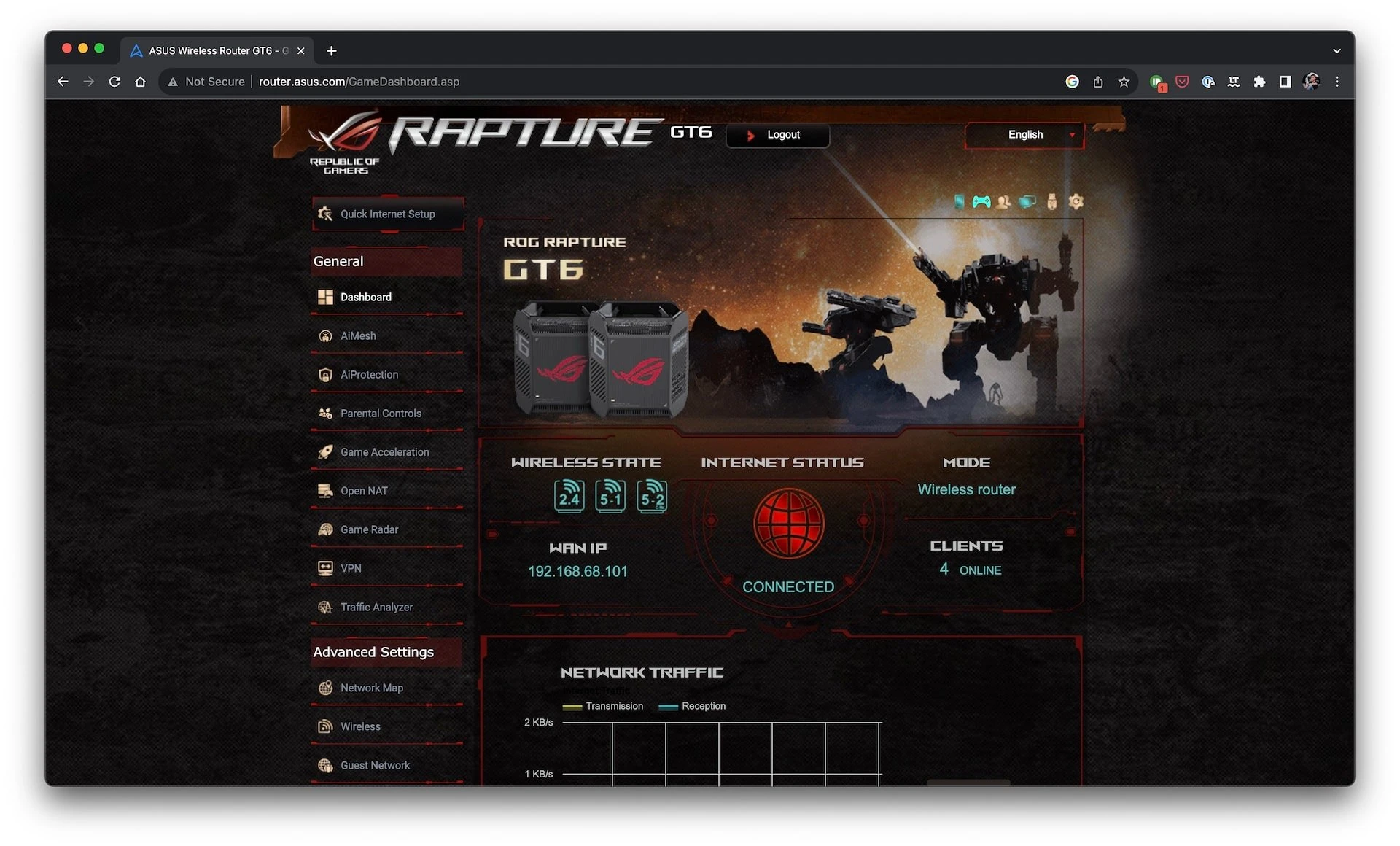This screenshot has width=1400, height=846.
Task: Go to Parental Controls
Action: (x=387, y=414)
